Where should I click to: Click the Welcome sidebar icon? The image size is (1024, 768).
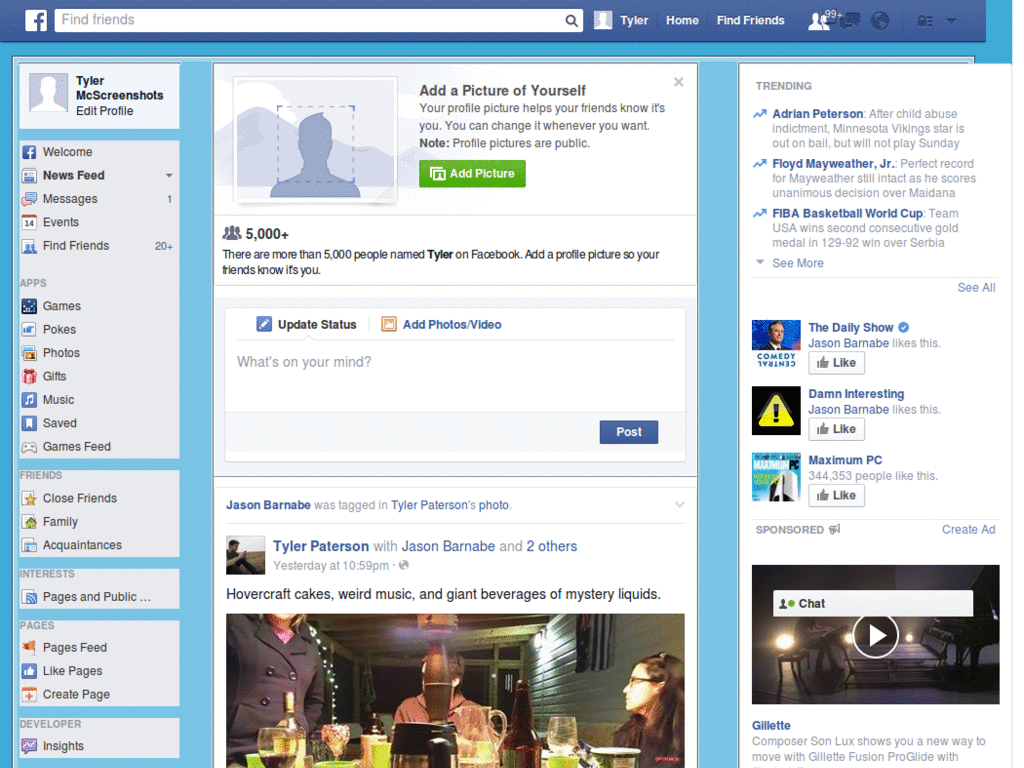(x=29, y=152)
